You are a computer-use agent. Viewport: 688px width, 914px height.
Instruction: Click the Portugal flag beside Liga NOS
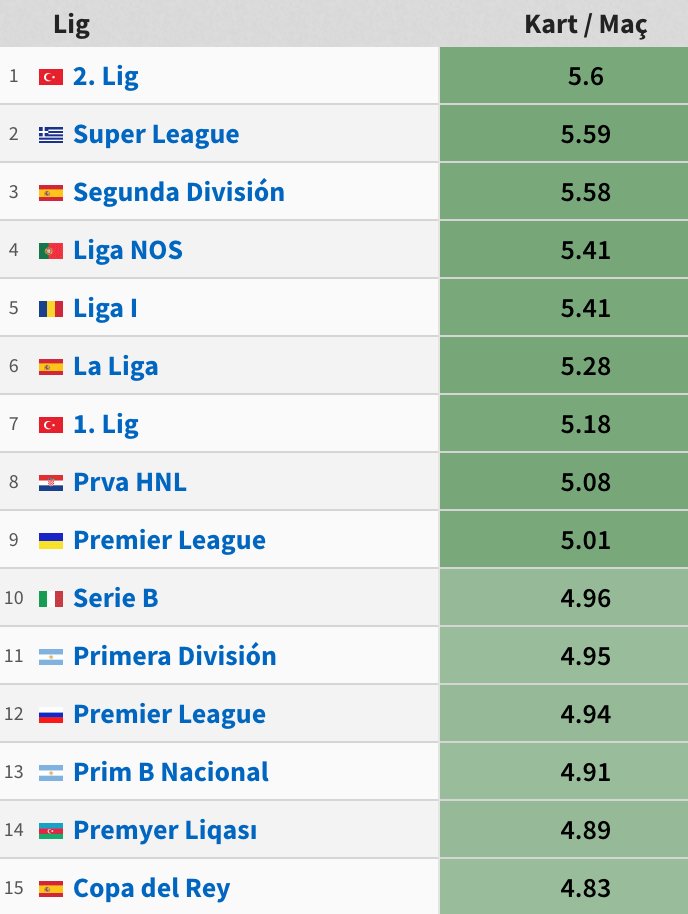tap(51, 251)
